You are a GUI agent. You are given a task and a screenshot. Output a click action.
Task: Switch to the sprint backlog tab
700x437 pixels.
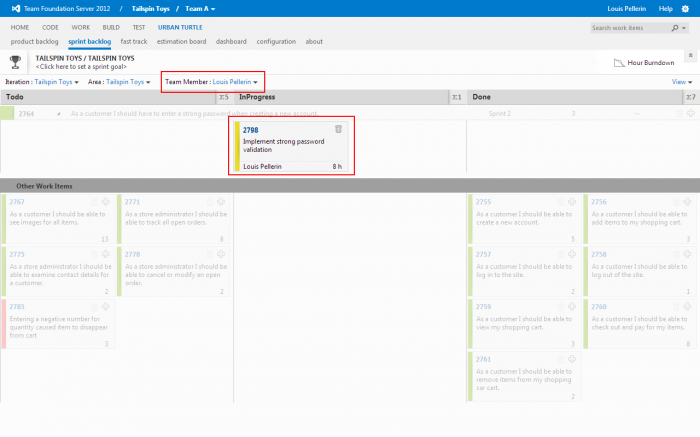point(89,42)
